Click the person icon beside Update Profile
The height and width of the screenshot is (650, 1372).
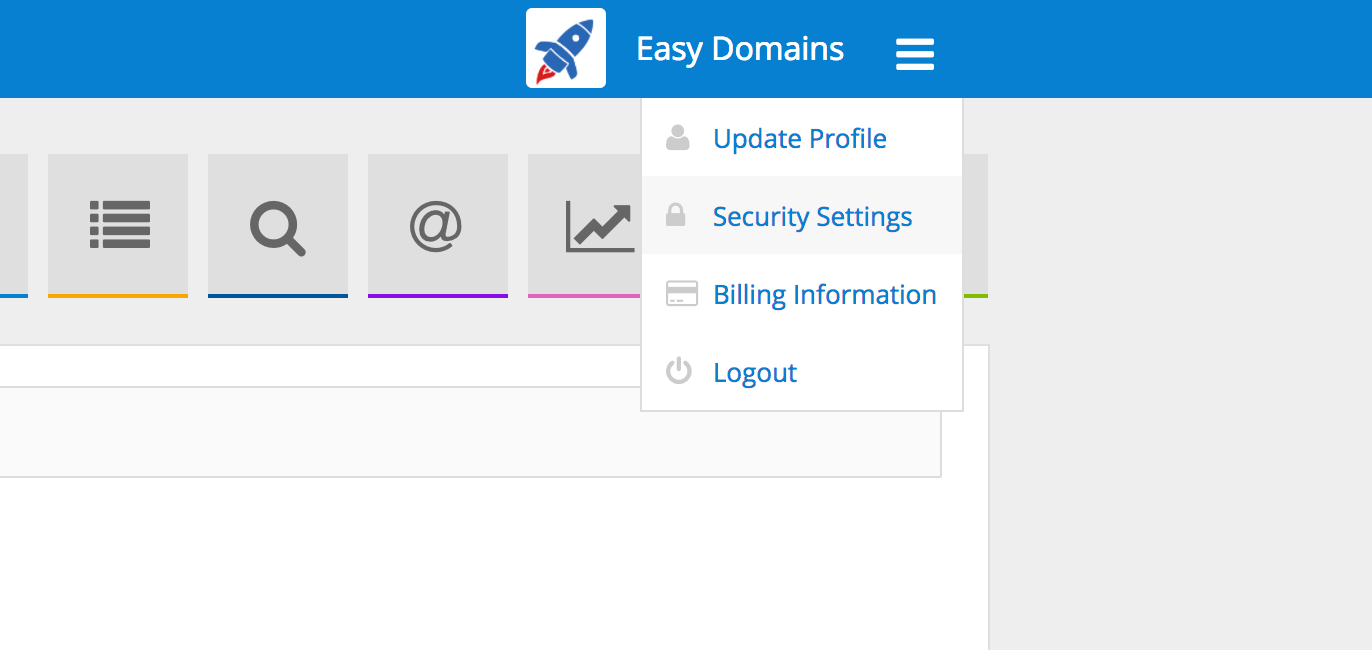[x=677, y=138]
